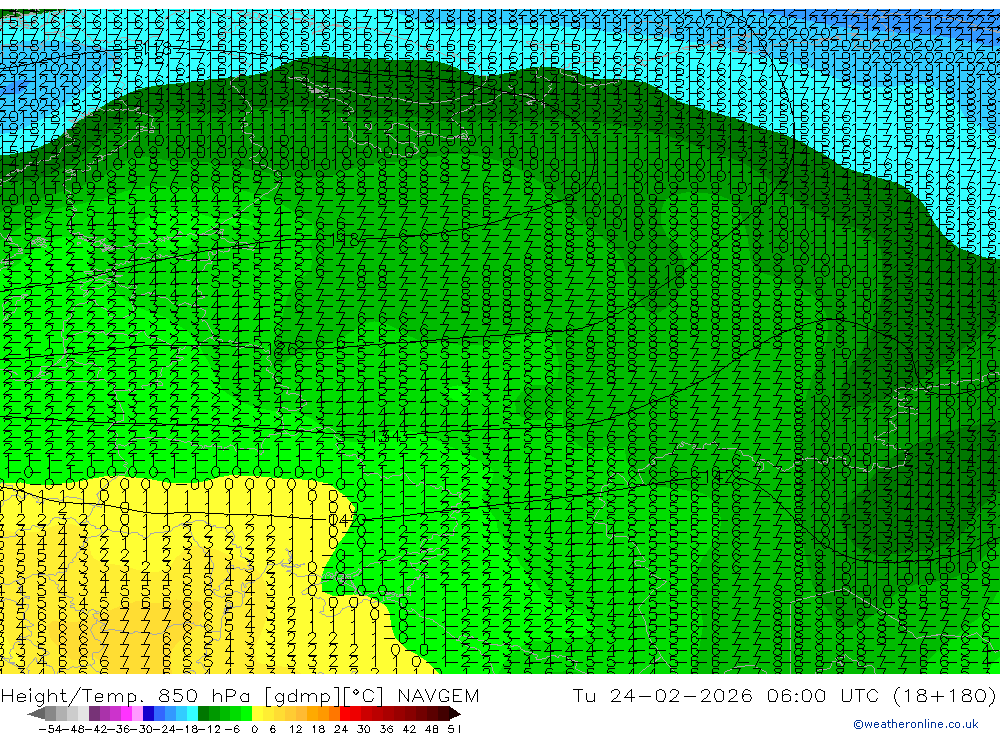1000x733 pixels.
Task: Click the 36 legend value
Action: coord(386,729)
